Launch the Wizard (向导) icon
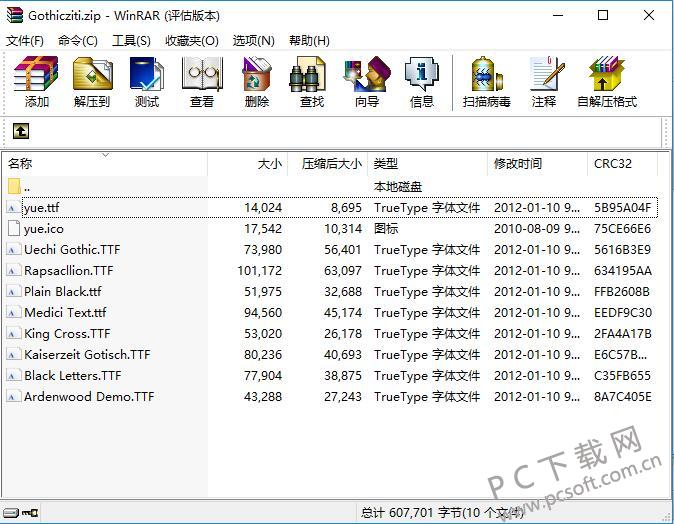Image resolution: width=674 pixels, height=524 pixels. click(x=367, y=74)
